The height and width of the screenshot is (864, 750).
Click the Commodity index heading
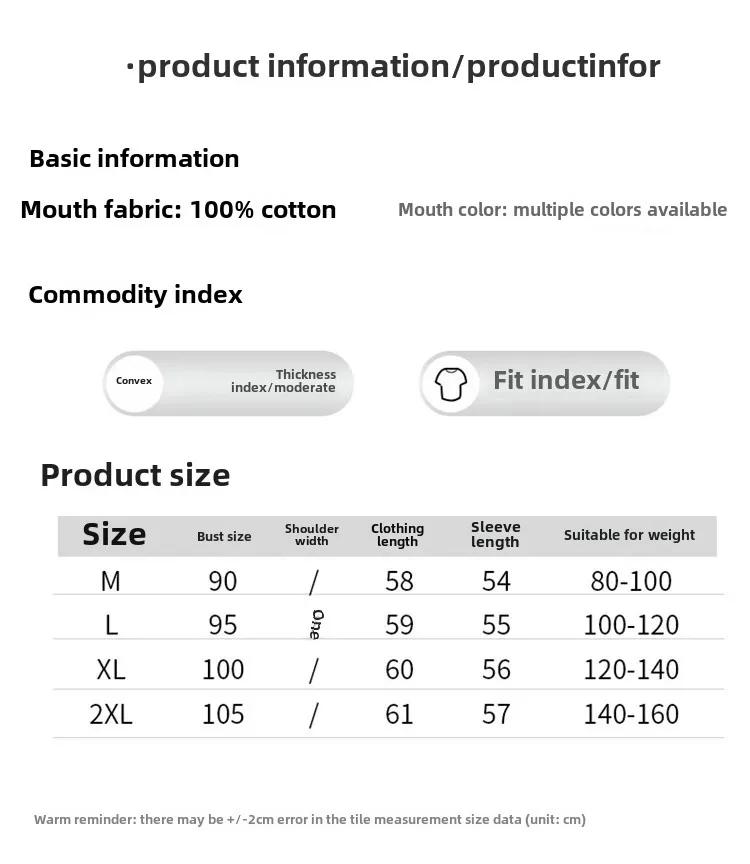pos(135,295)
